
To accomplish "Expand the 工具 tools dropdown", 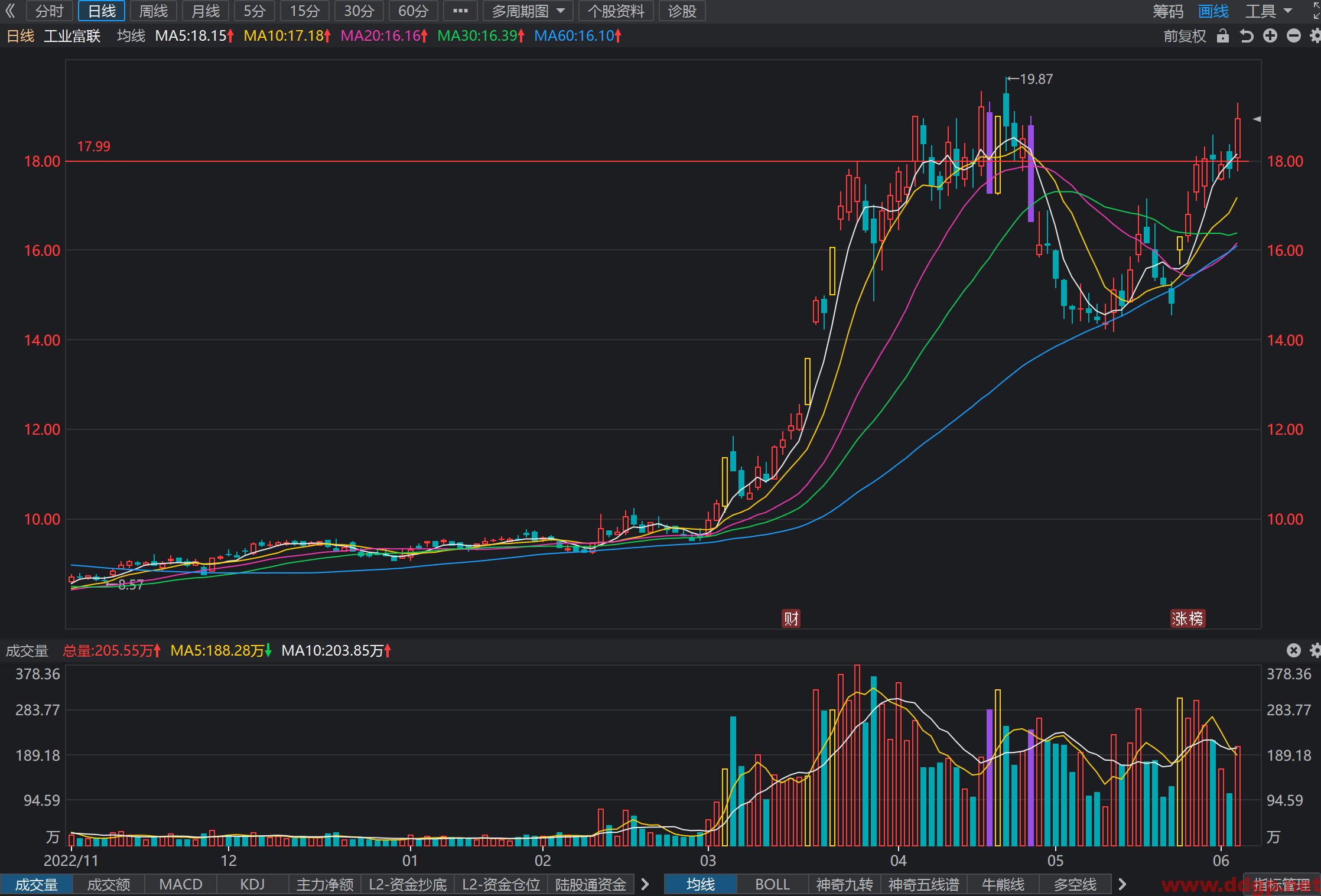I will point(1269,11).
